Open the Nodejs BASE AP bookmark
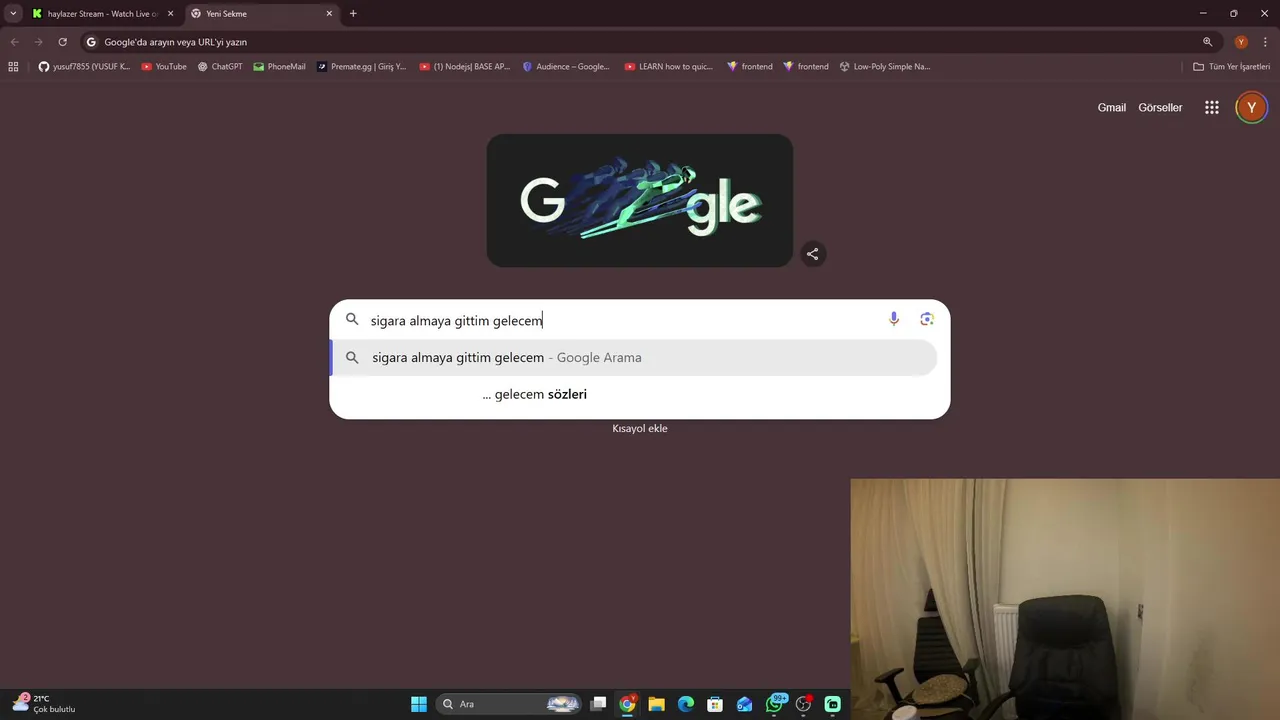The height and width of the screenshot is (720, 1280). click(465, 67)
